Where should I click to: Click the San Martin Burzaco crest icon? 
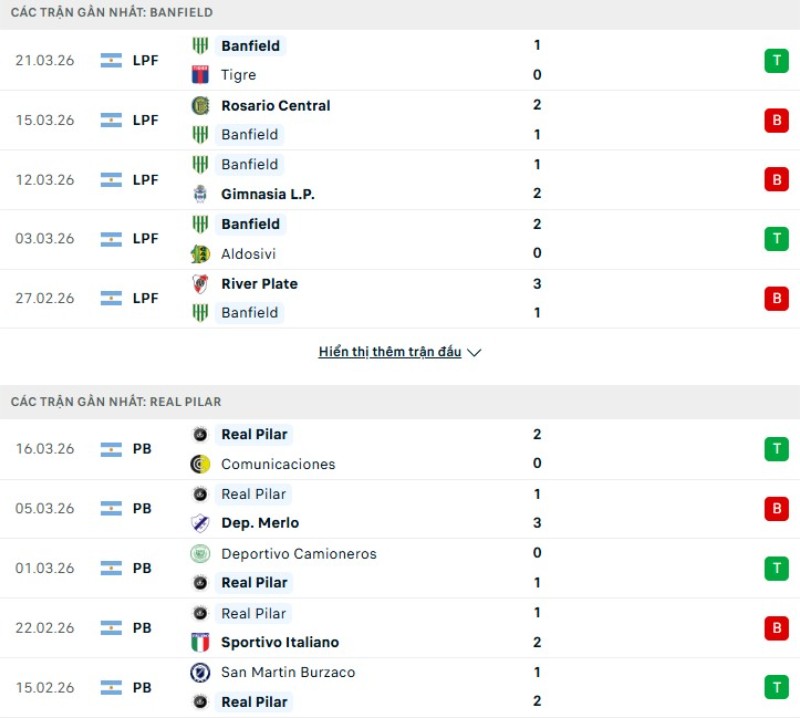[x=200, y=672]
